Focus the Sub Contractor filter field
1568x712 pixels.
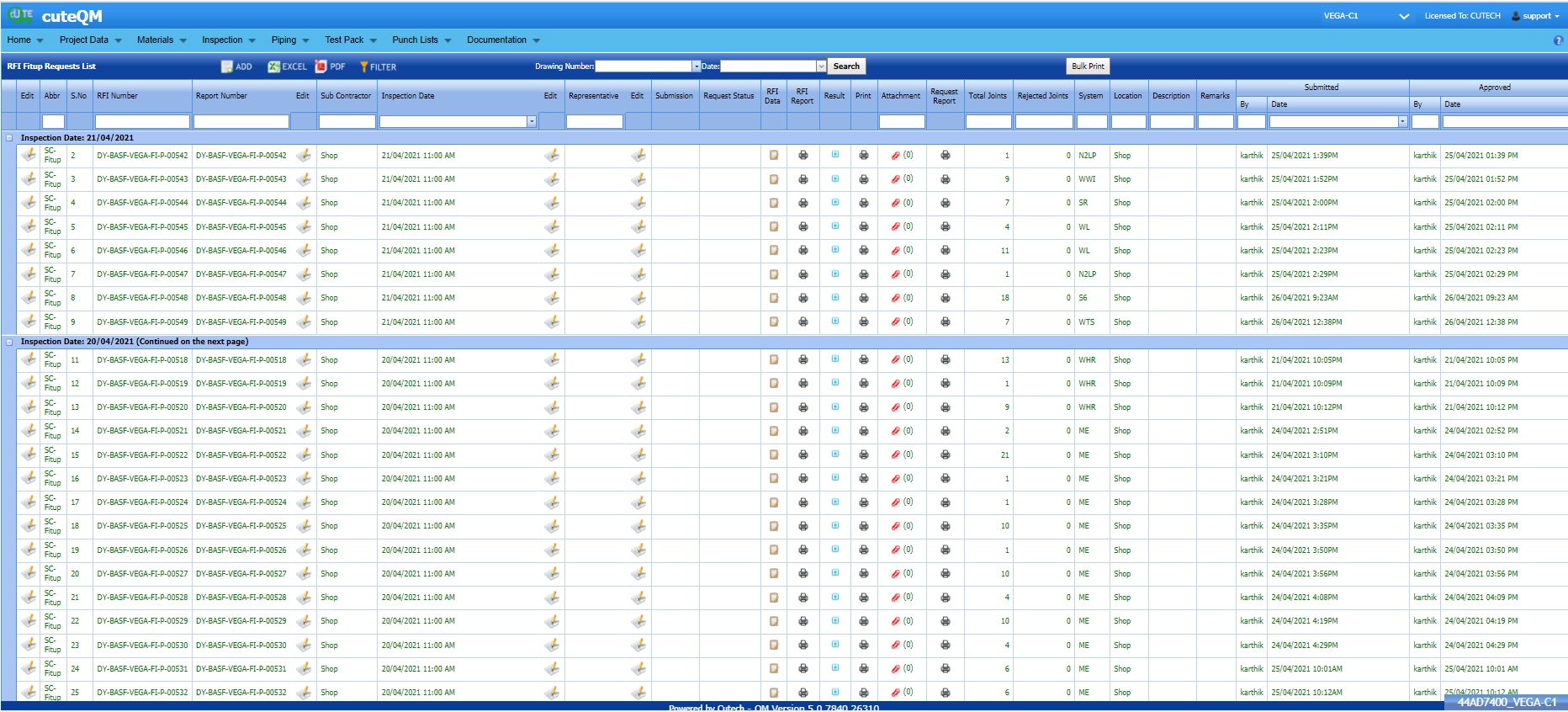click(x=347, y=122)
